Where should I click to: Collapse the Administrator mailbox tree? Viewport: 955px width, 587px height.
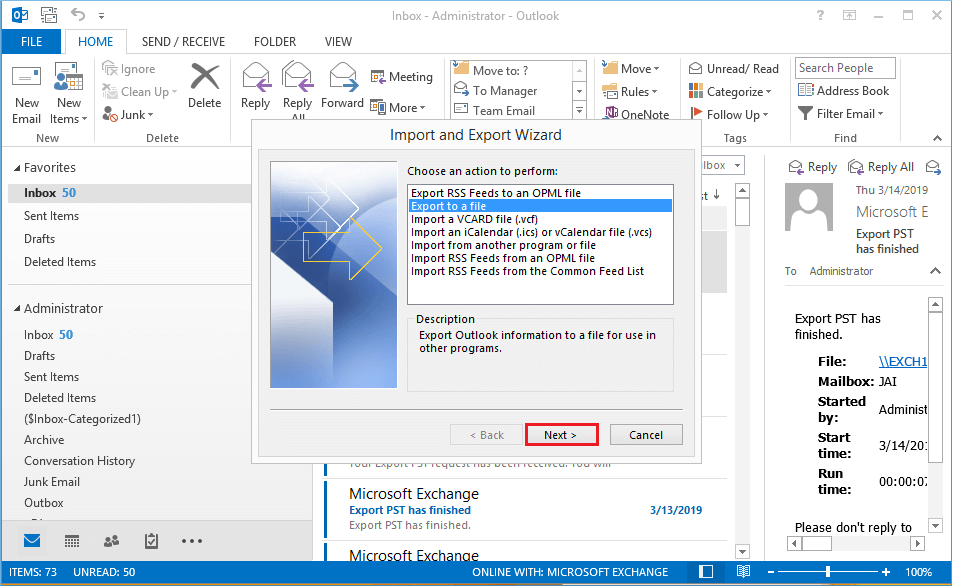point(15,309)
